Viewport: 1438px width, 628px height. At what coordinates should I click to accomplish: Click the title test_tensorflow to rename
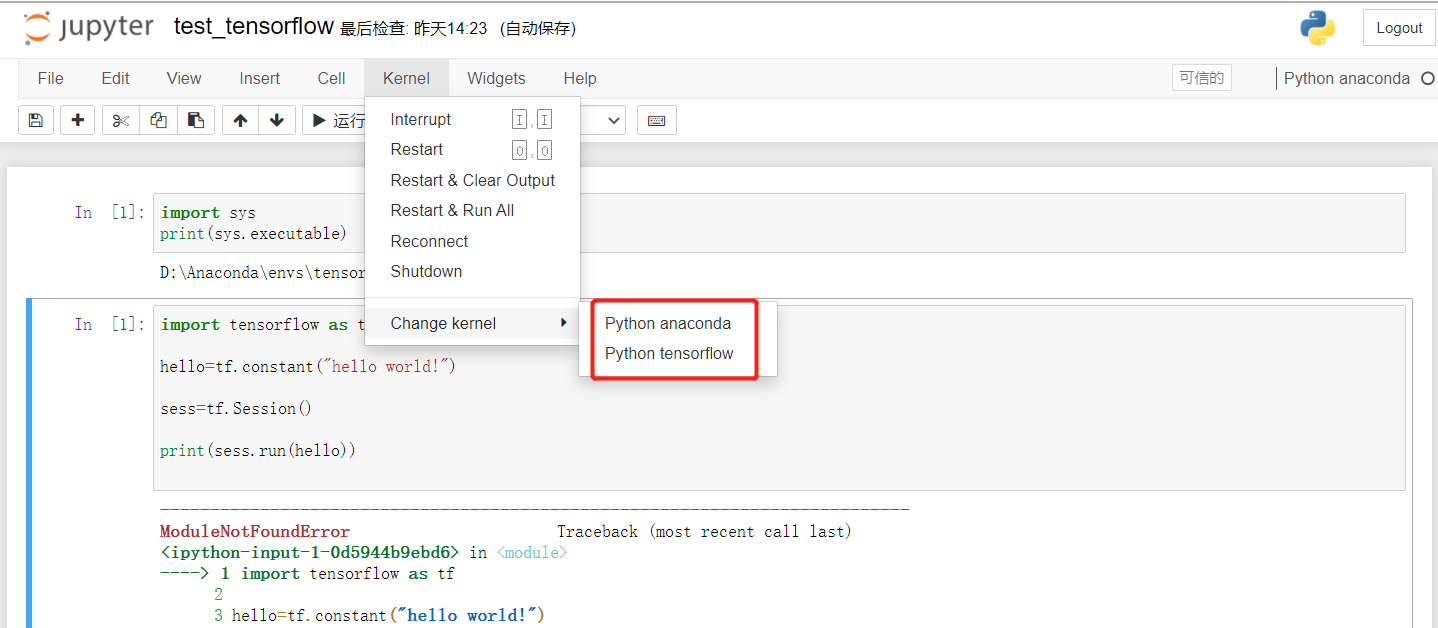(x=253, y=26)
